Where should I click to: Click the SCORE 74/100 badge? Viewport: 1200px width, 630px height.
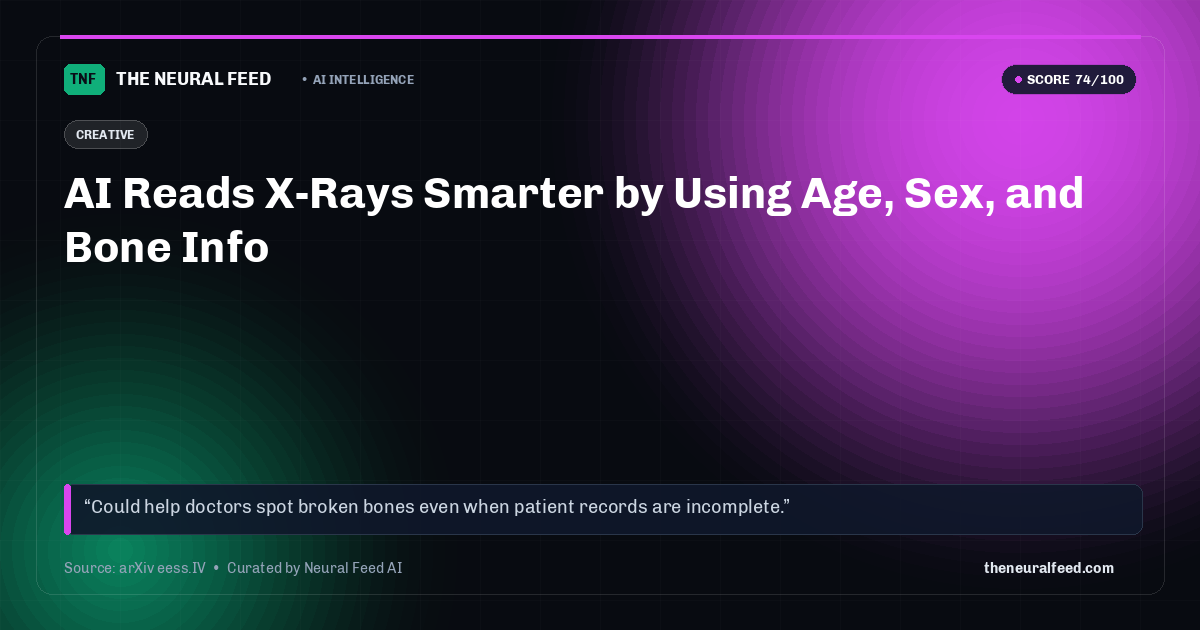point(1068,79)
